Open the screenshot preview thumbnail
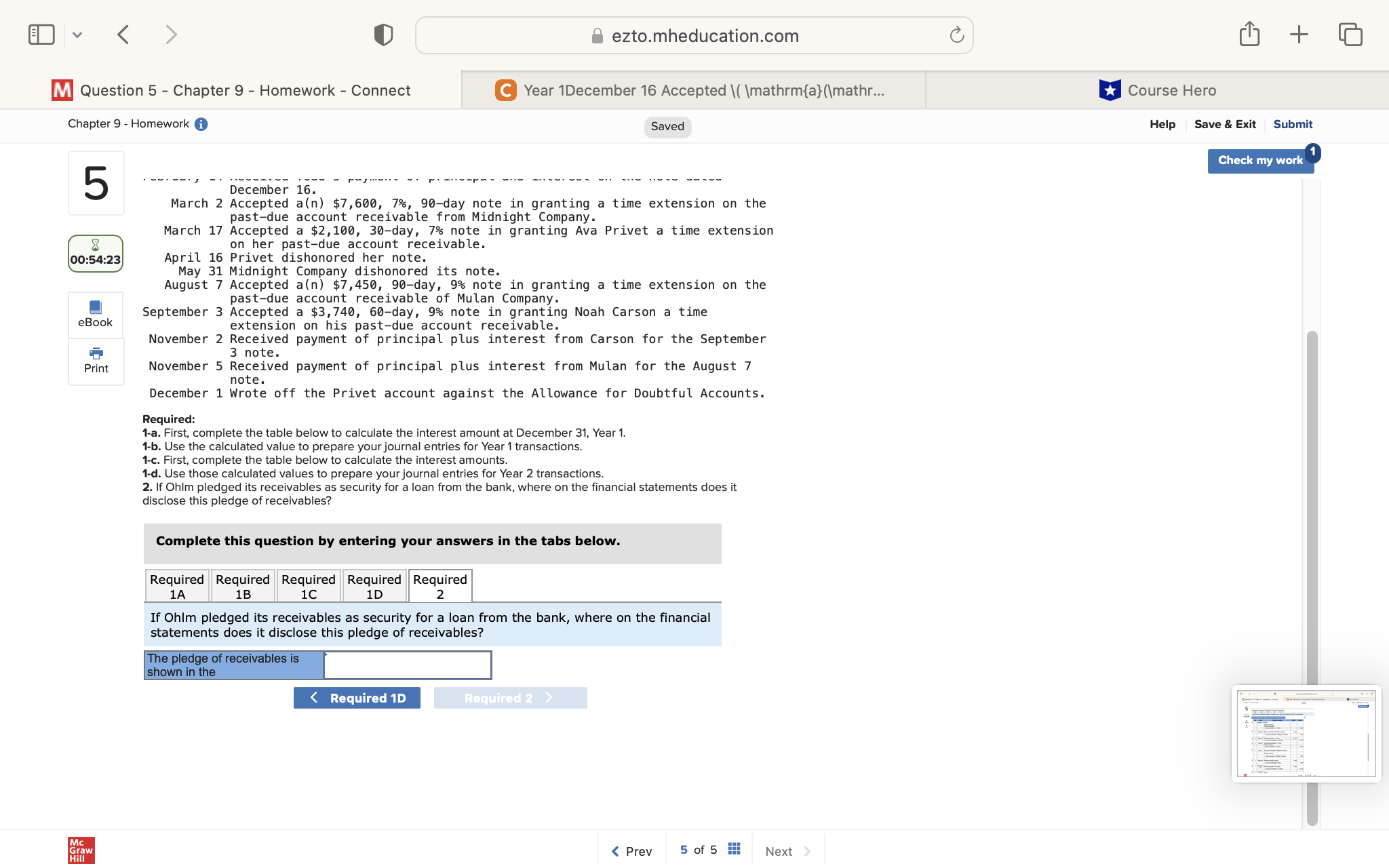The image size is (1389, 868). [1306, 734]
